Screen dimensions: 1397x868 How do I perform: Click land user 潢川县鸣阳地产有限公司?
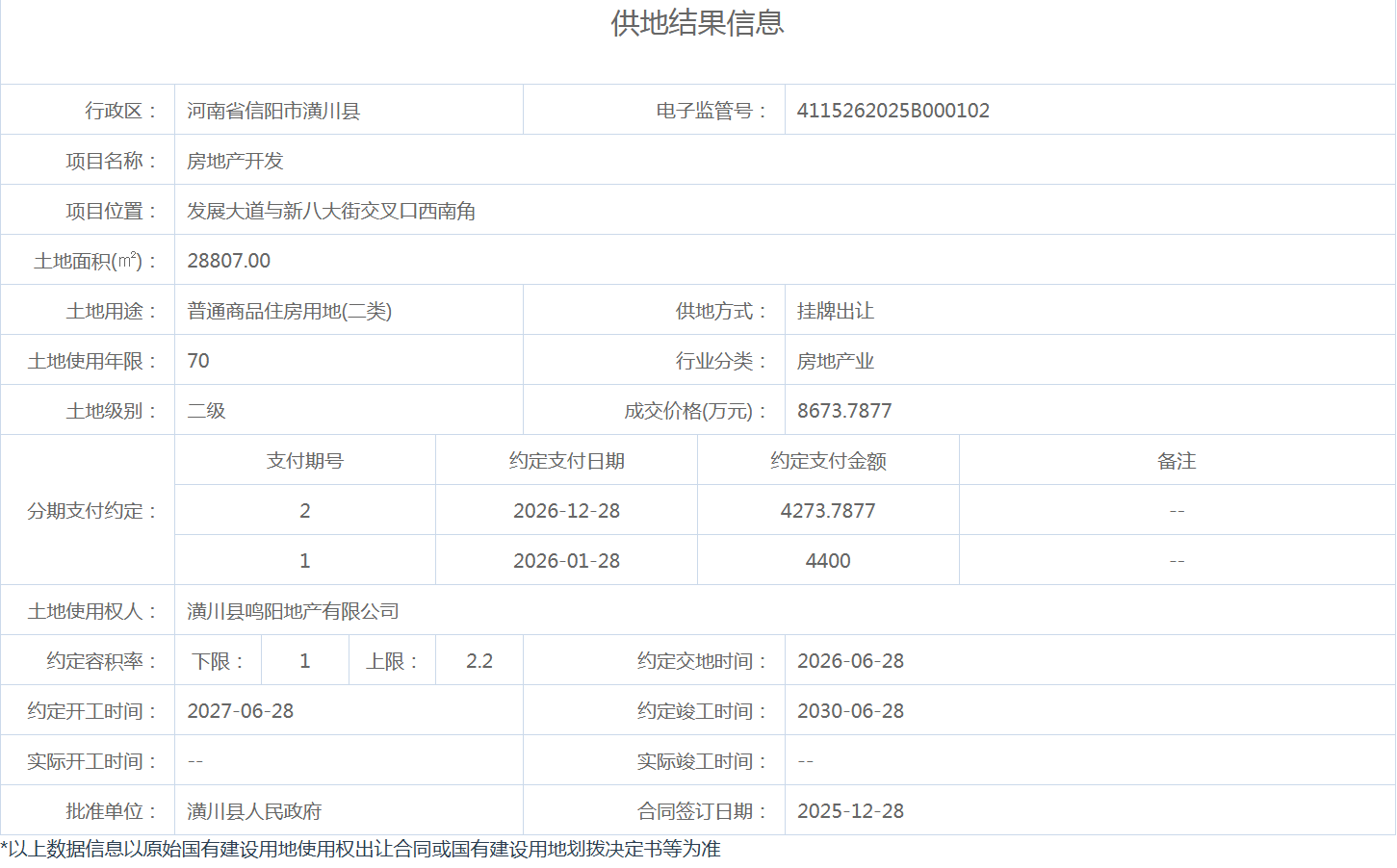tap(293, 611)
